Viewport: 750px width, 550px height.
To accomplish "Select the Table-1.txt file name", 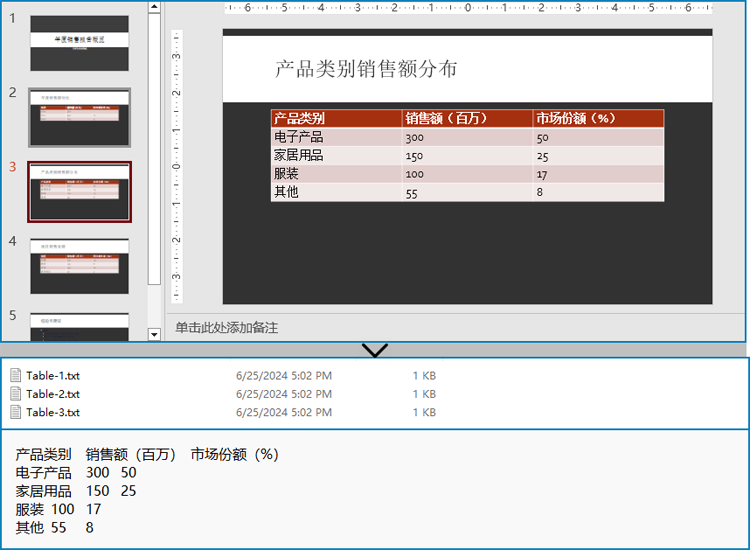I will pyautogui.click(x=53, y=375).
